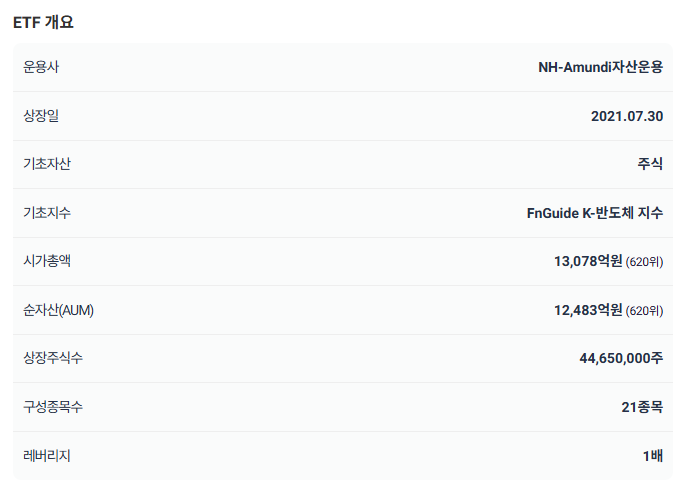Click the 620위 rank next to 시가총액
Image resolution: width=687 pixels, height=496 pixels.
tap(644, 262)
